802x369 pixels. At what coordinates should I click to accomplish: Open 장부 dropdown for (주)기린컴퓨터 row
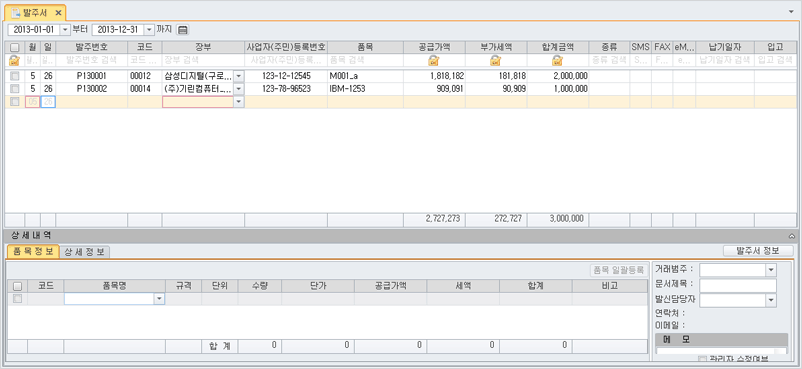pos(239,89)
